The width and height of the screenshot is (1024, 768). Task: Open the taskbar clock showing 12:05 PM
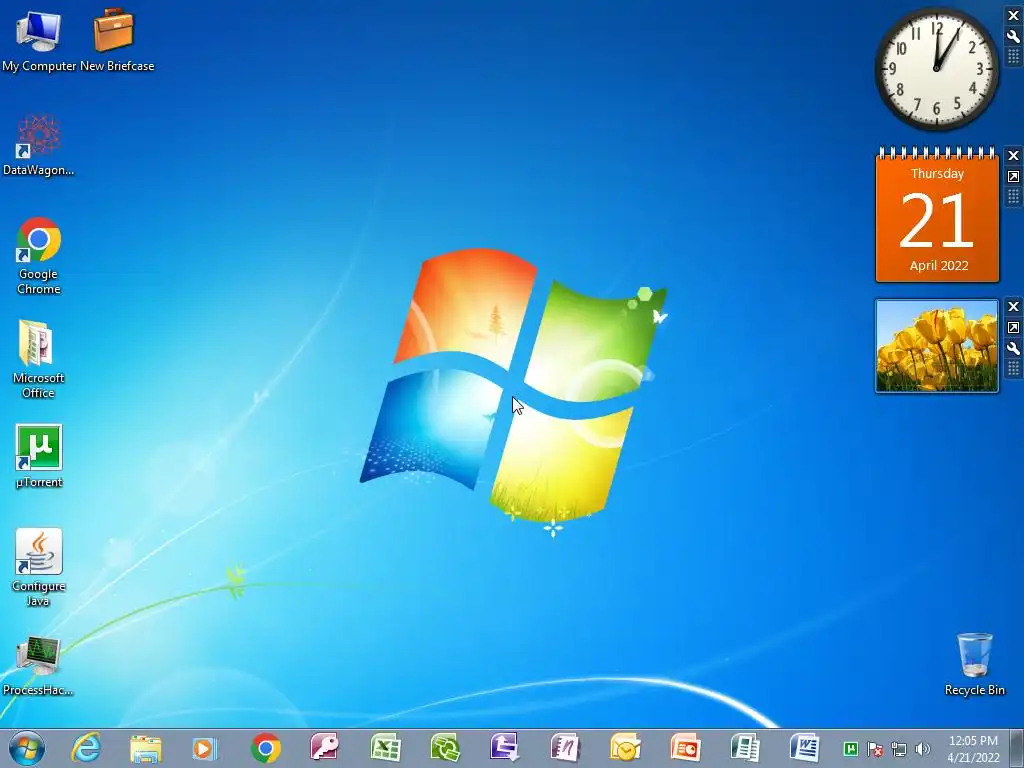coord(973,749)
